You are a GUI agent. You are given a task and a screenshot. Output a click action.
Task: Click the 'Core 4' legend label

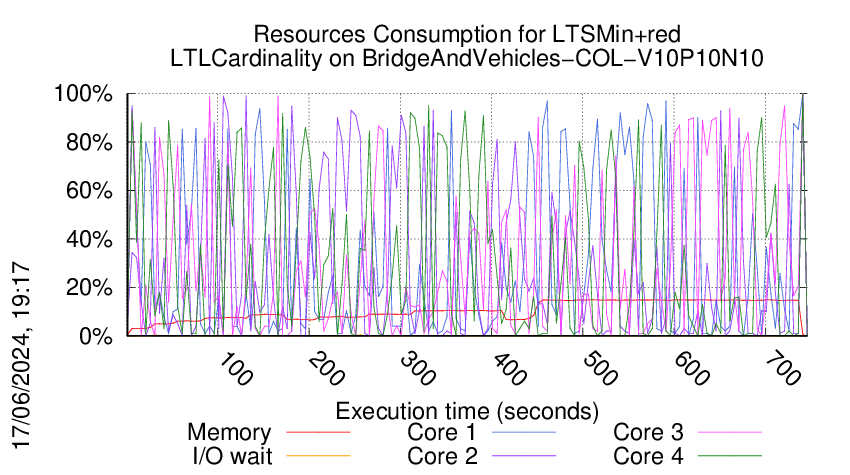648,456
